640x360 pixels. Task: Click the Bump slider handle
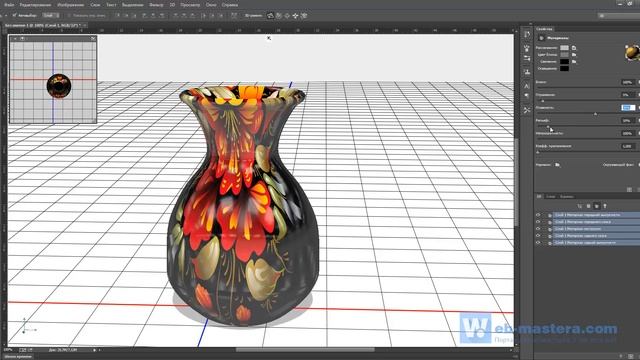point(548,127)
